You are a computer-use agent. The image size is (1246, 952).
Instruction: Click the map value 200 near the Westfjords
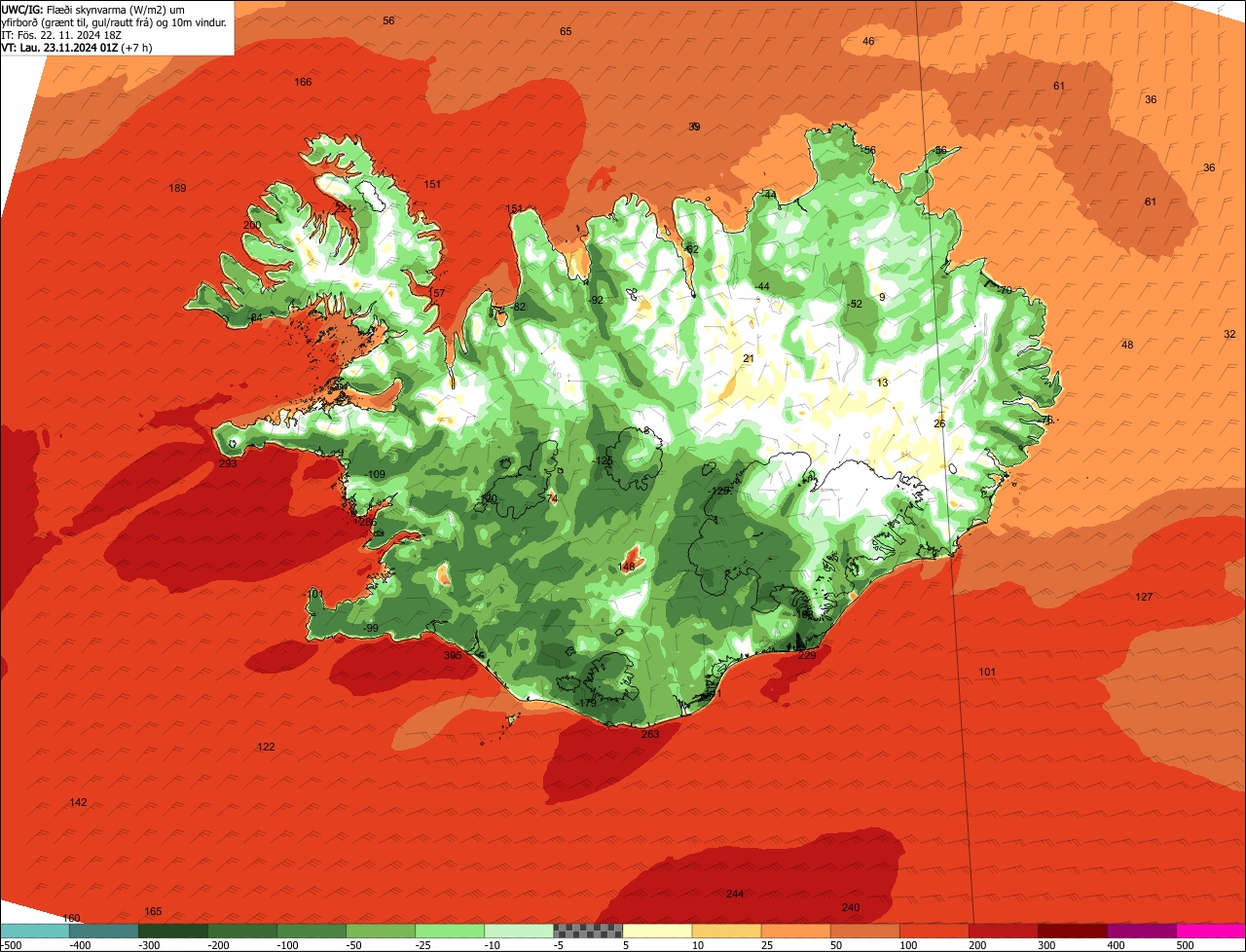pyautogui.click(x=252, y=225)
